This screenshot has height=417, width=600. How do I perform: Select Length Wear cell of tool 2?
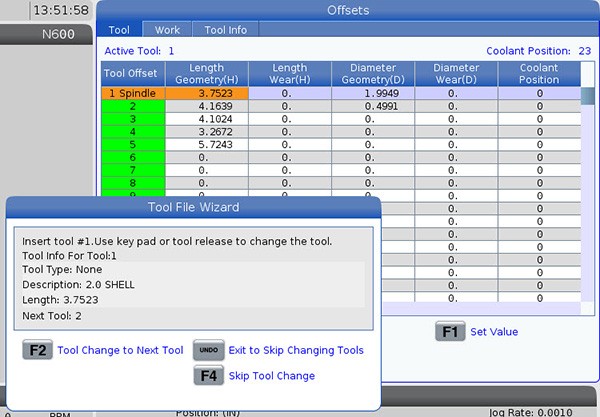[290, 106]
